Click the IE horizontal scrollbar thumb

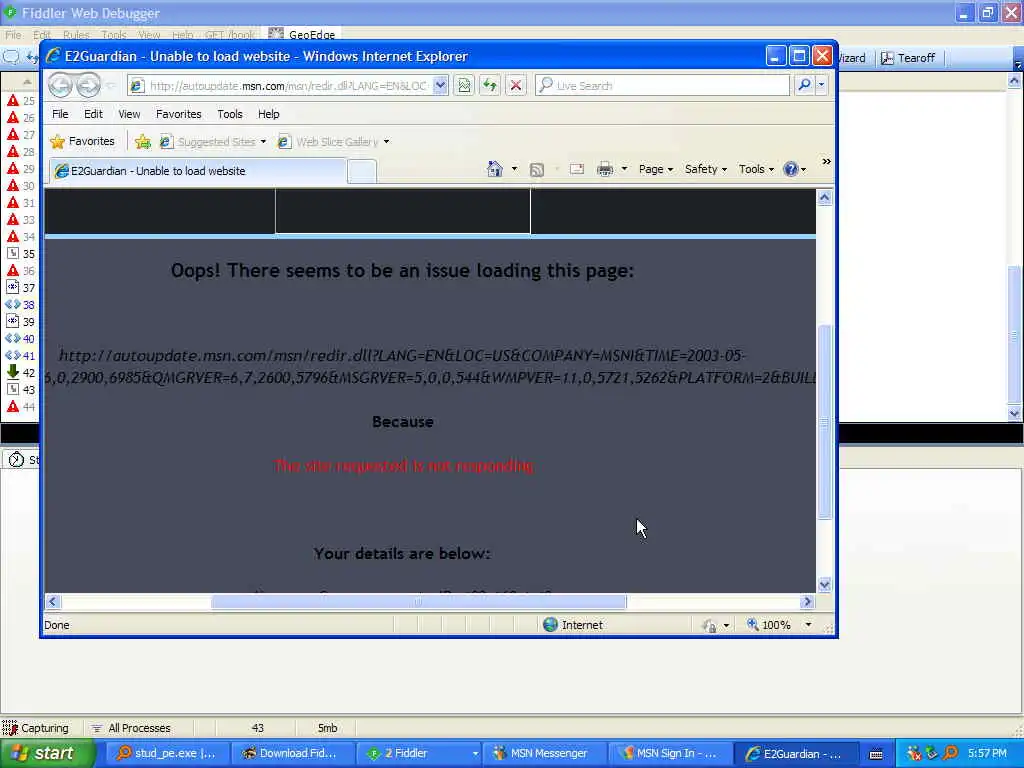click(x=419, y=601)
